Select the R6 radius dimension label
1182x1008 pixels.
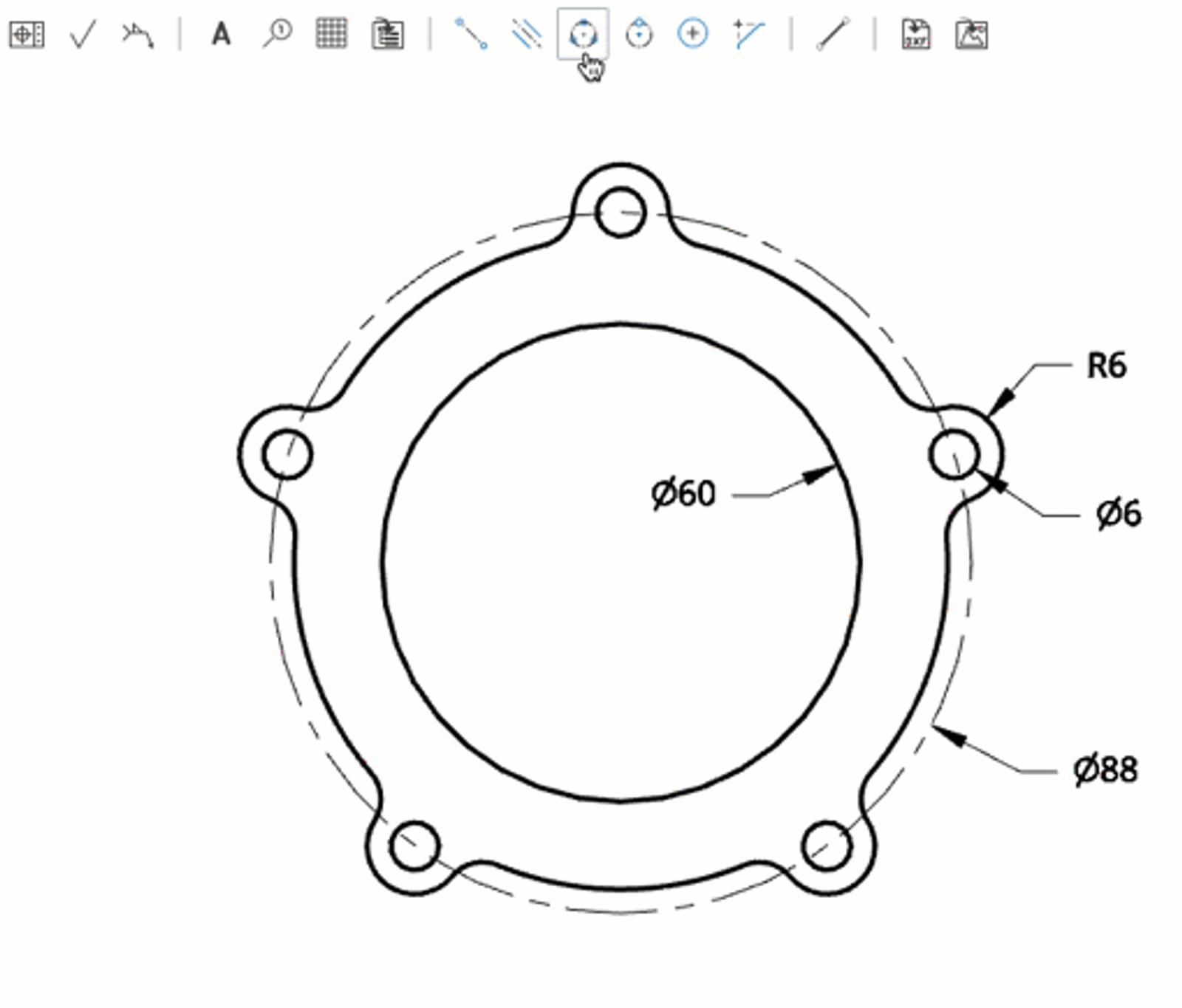pyautogui.click(x=1106, y=366)
